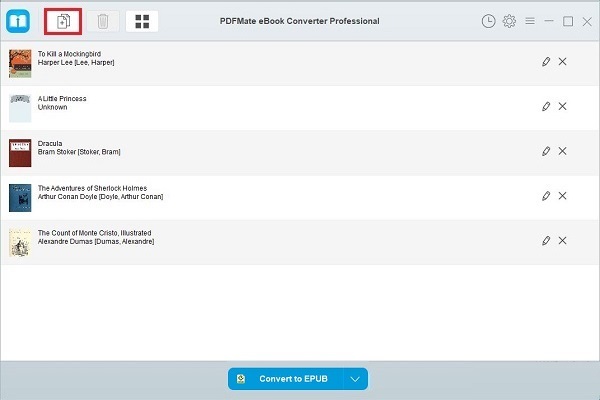This screenshot has height=400, width=600.
Task: Open settings gear icon
Action: (509, 21)
